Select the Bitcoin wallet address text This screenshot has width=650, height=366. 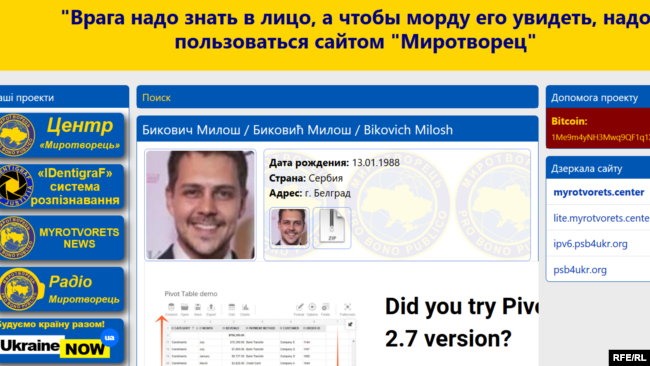(601, 137)
